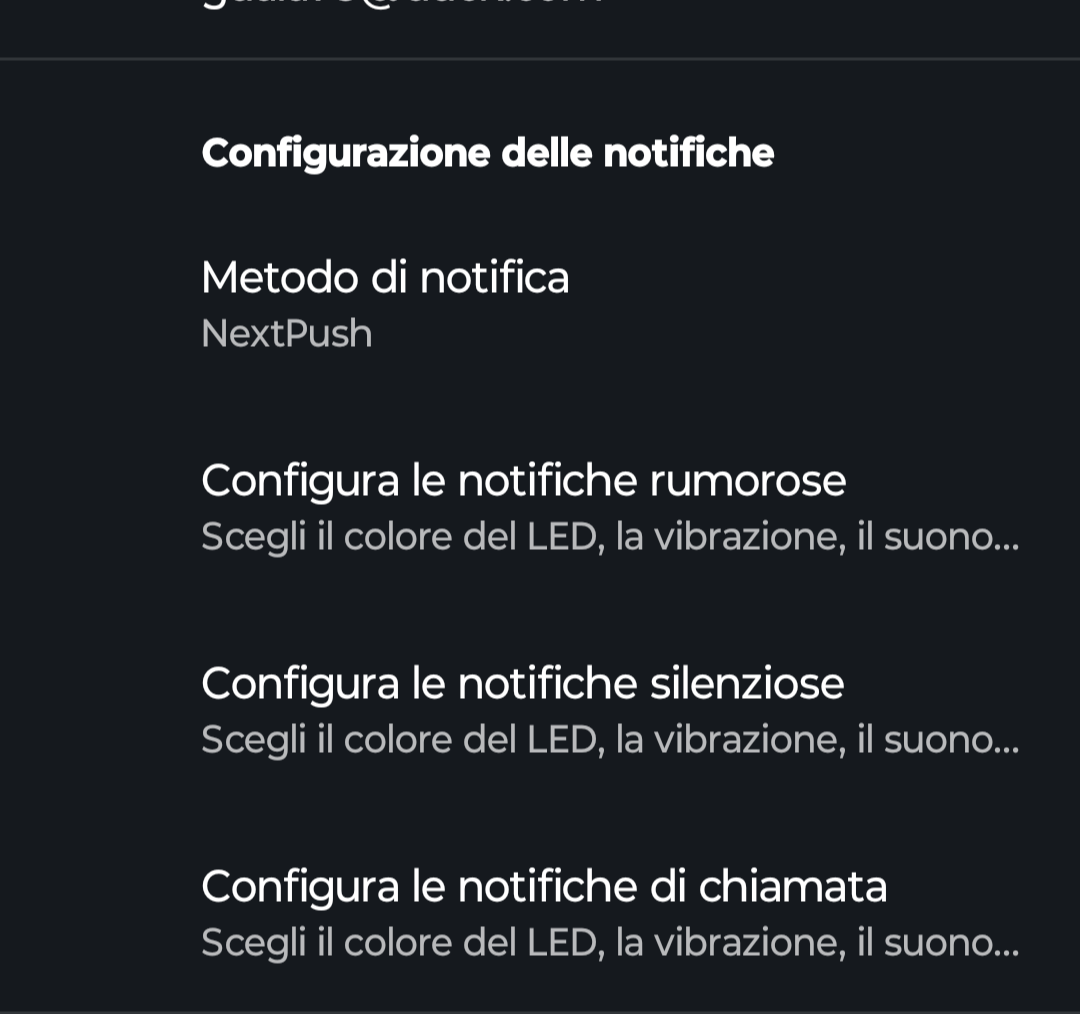
Task: Click the word Metodo in the notification method row
Action: (280, 278)
